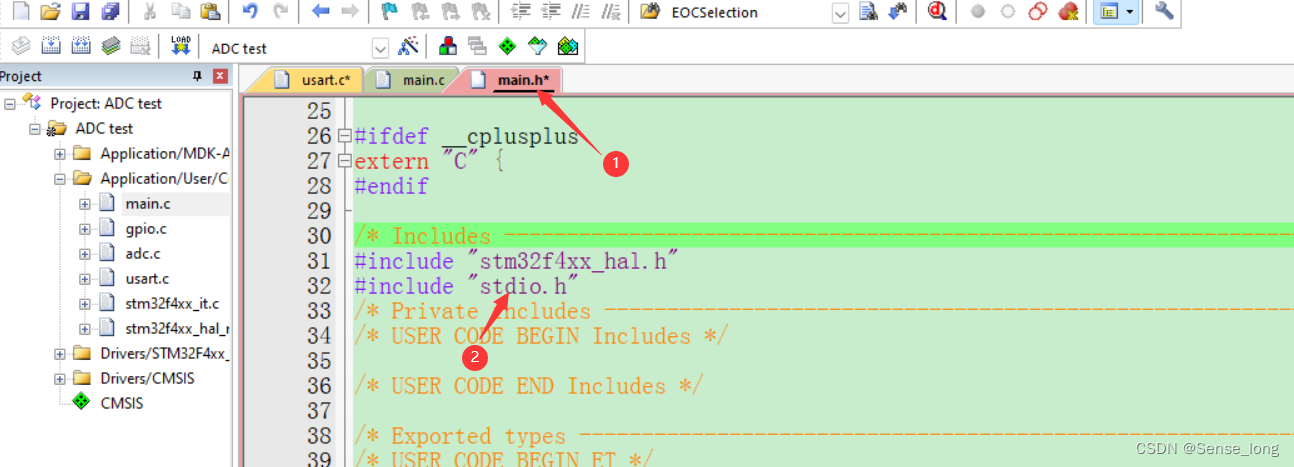
Task: Indent the selected lines
Action: pyautogui.click(x=521, y=12)
